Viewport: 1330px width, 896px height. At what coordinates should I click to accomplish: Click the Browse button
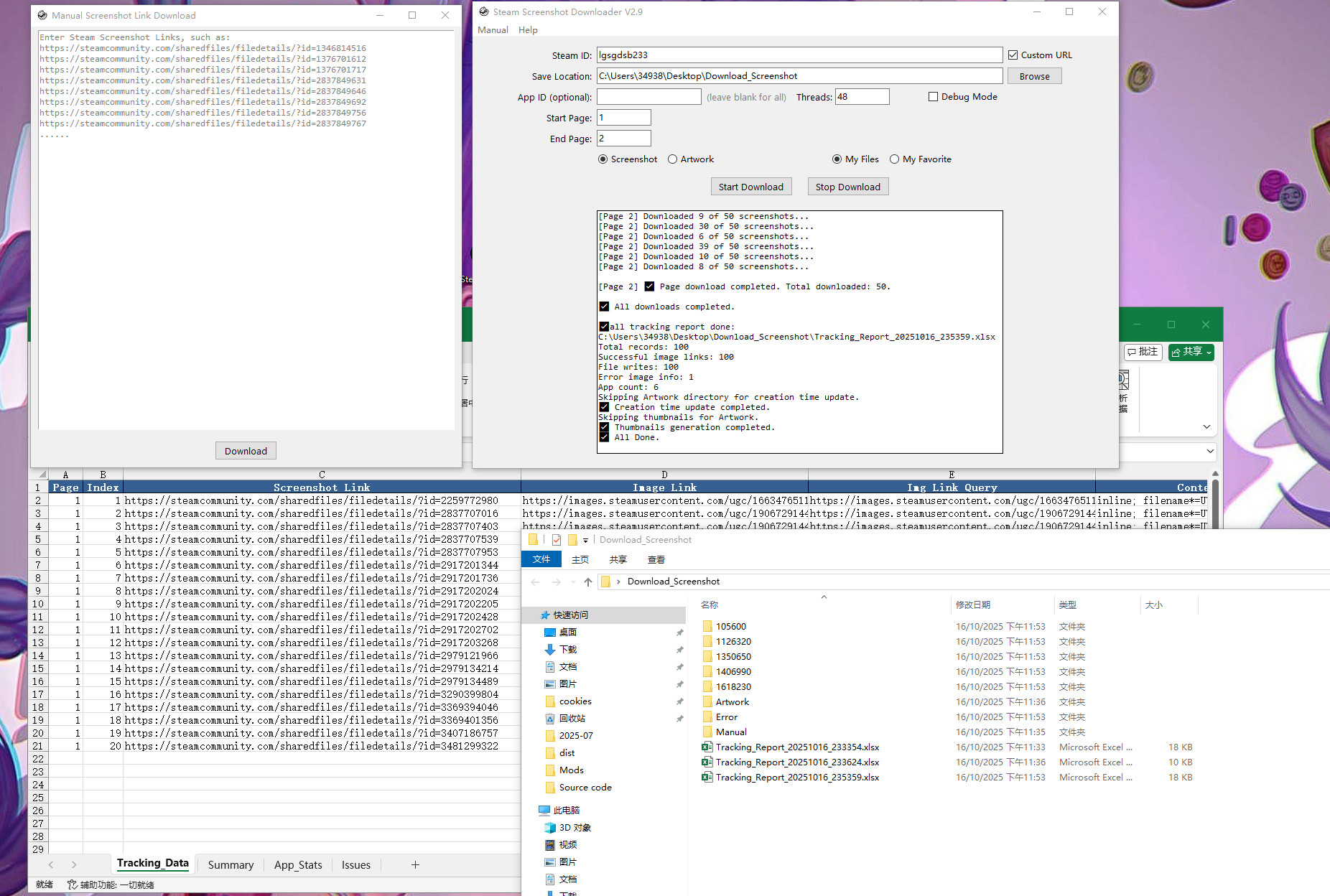tap(1034, 76)
